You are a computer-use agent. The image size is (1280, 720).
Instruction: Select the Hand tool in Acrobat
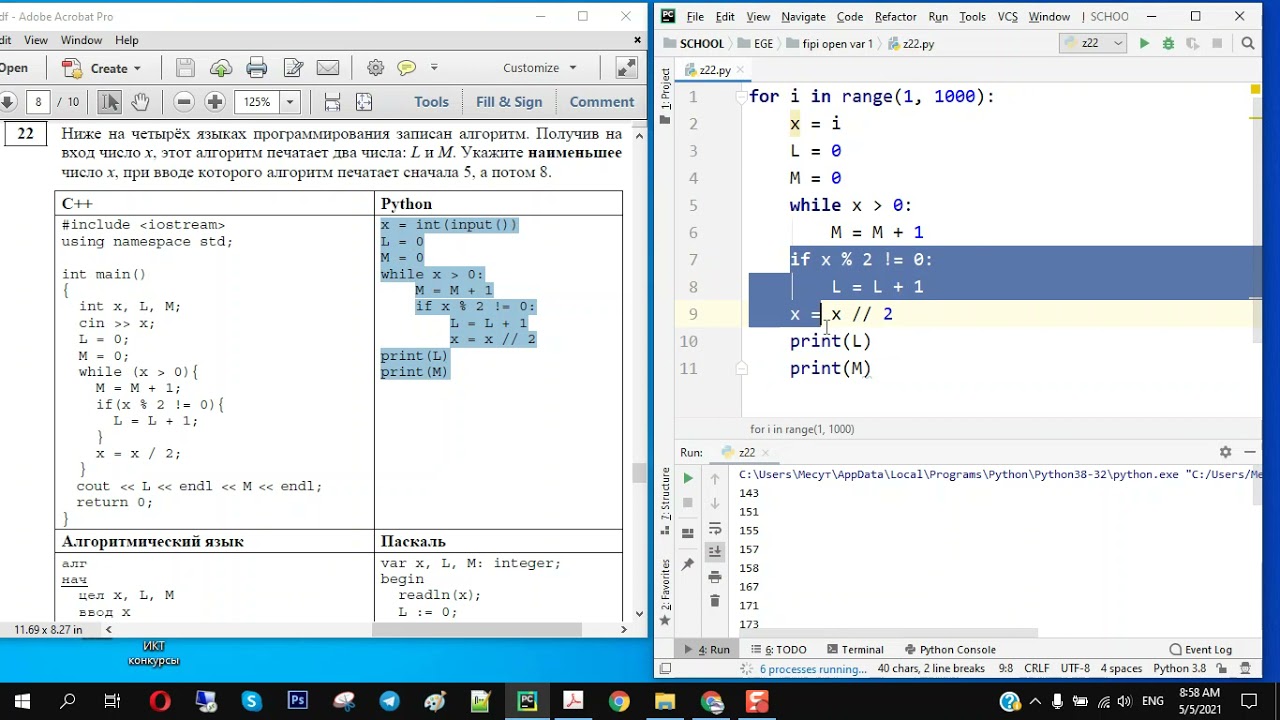140,102
